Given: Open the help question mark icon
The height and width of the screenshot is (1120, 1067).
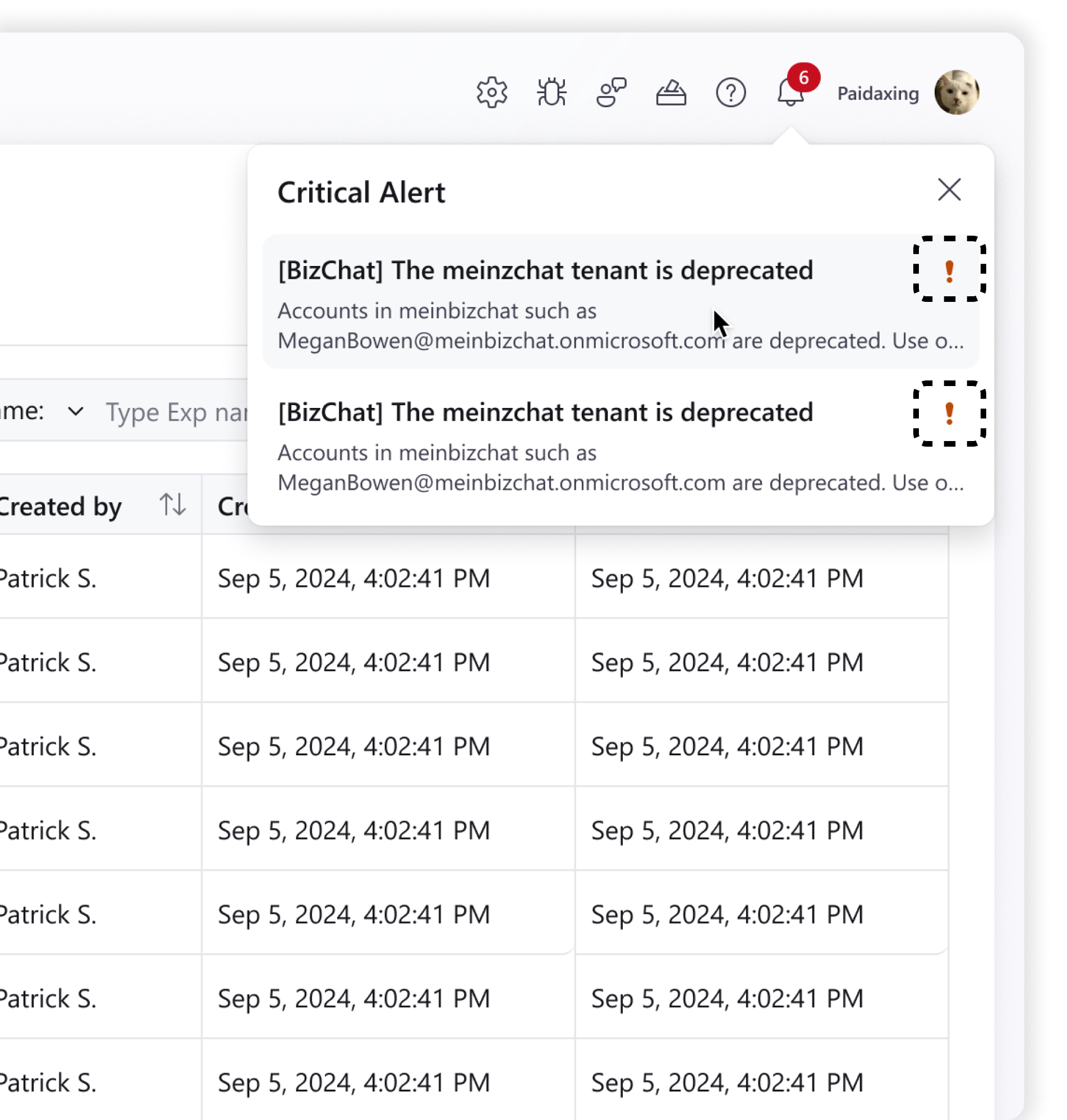Looking at the screenshot, I should (730, 92).
